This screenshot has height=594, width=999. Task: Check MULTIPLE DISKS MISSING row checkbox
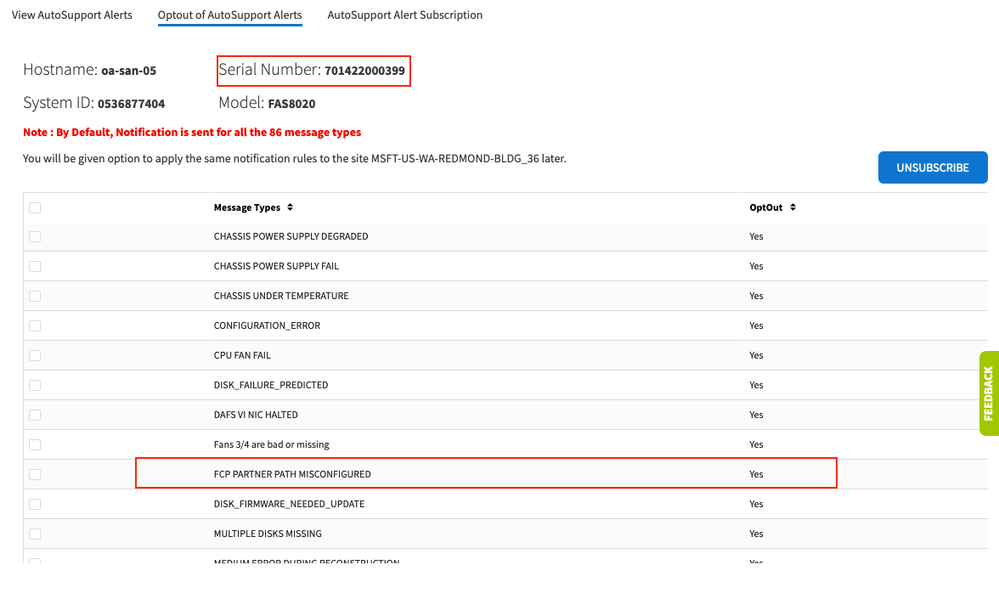[35, 534]
